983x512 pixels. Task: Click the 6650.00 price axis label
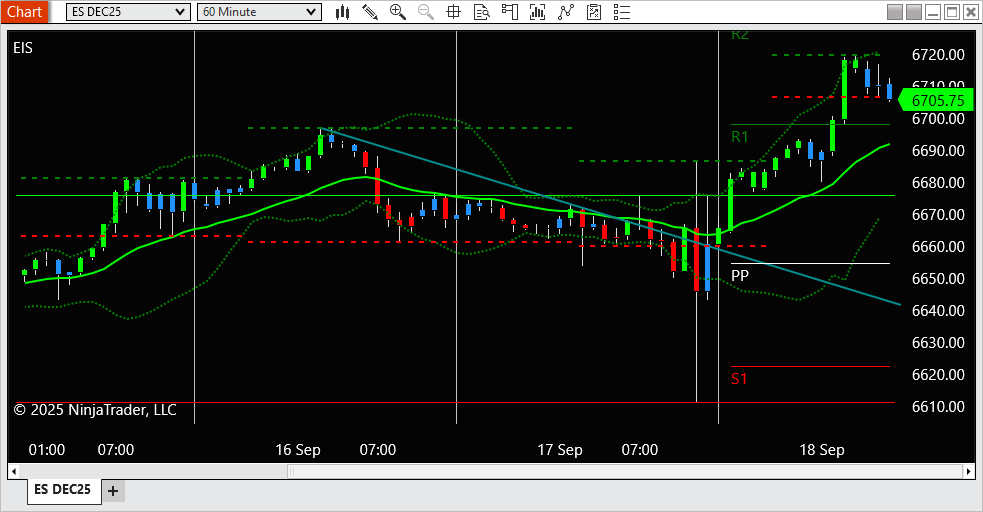pyautogui.click(x=938, y=278)
